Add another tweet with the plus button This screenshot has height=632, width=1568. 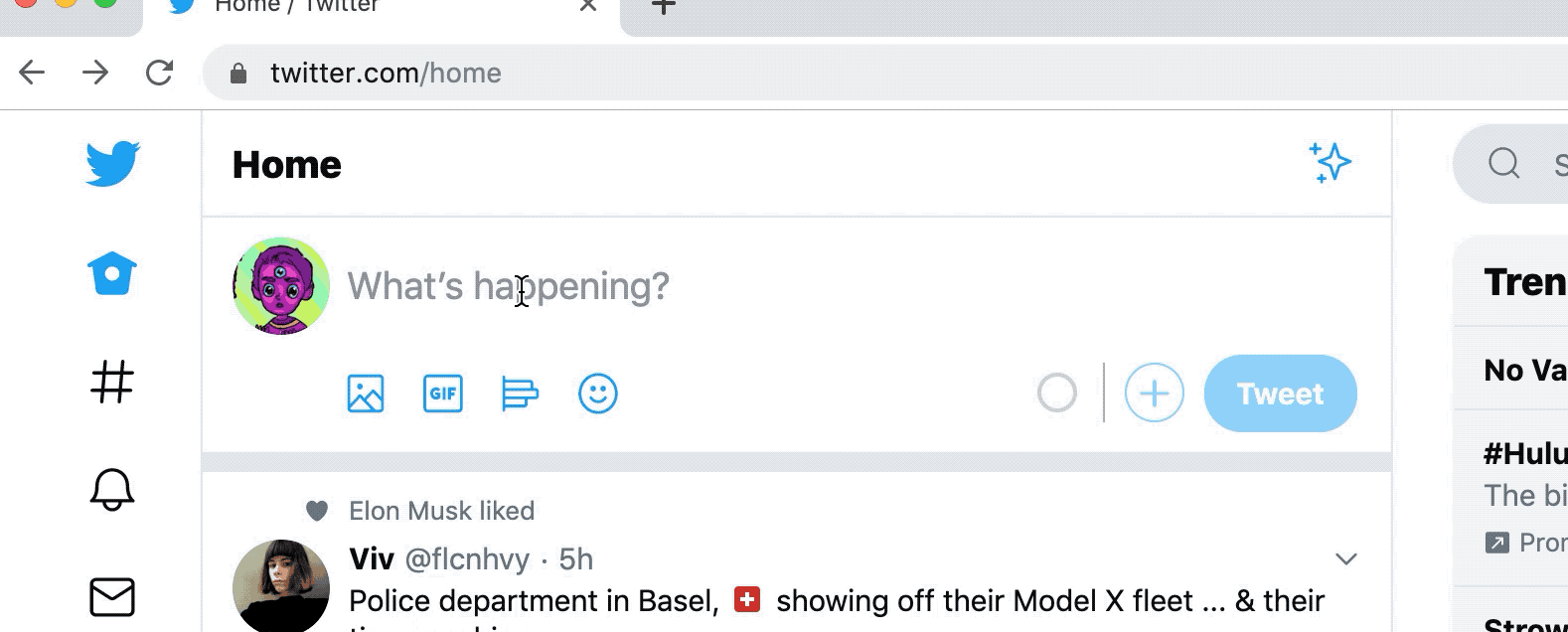1155,394
